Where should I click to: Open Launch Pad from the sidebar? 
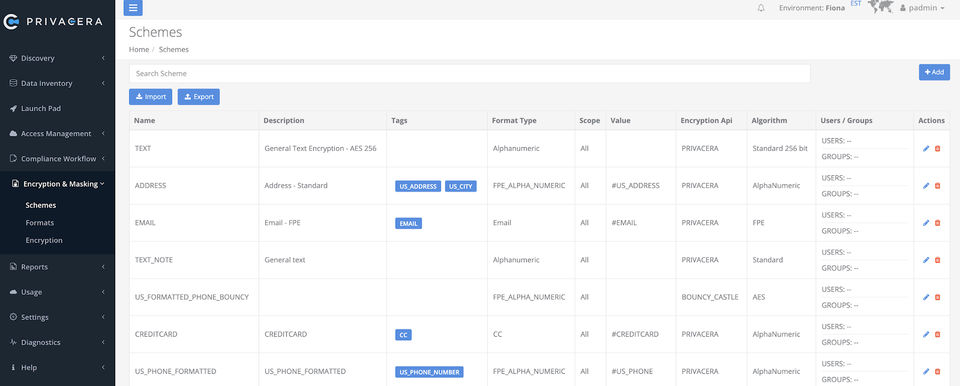pyautogui.click(x=40, y=108)
